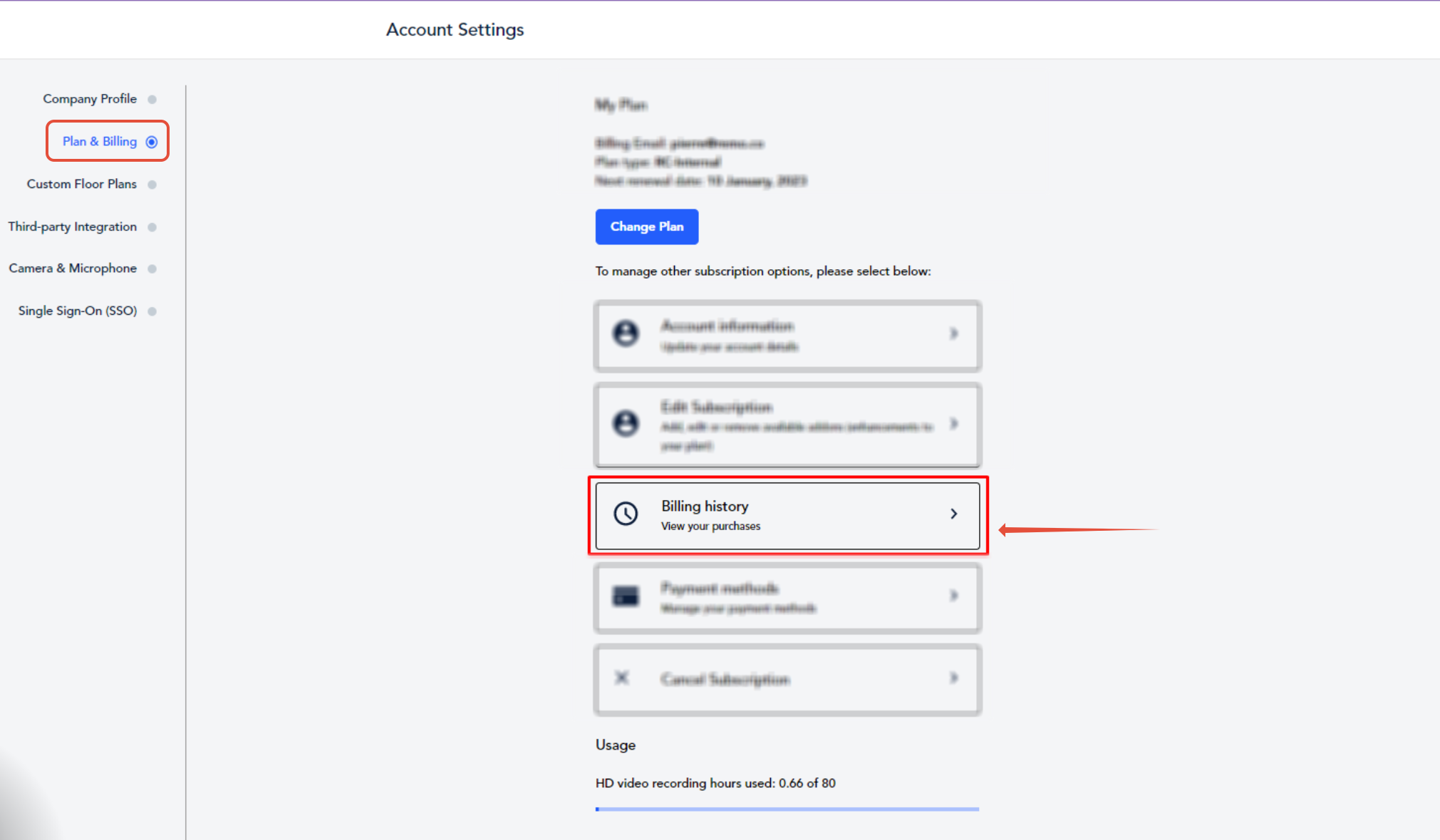Open the Custom Floor Plans settings section
This screenshot has height=840, width=1440.
[81, 184]
